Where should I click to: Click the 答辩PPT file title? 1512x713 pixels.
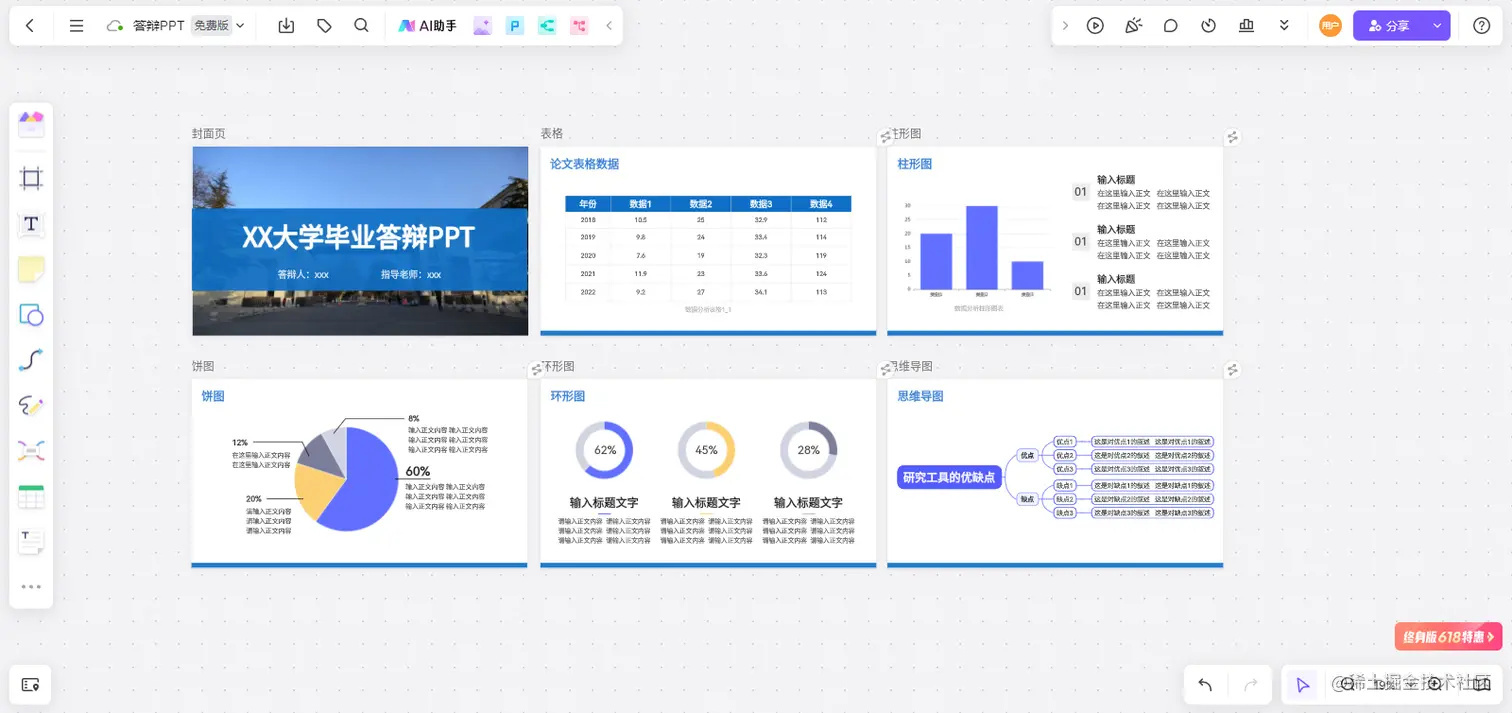click(x=158, y=26)
